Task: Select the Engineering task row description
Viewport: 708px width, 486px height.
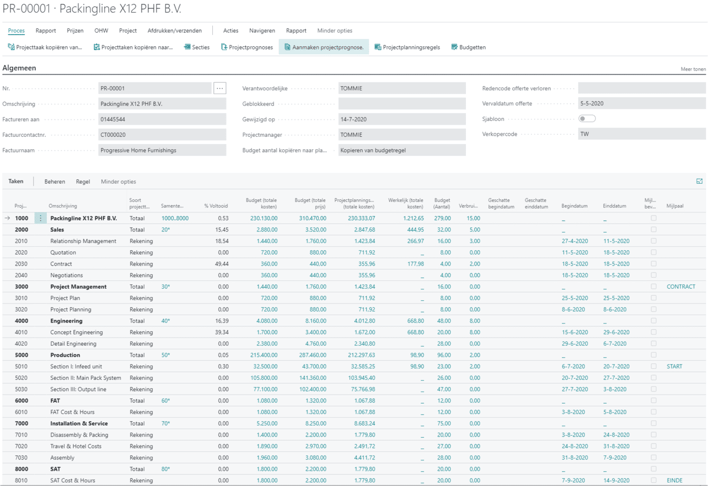Action: (66, 321)
